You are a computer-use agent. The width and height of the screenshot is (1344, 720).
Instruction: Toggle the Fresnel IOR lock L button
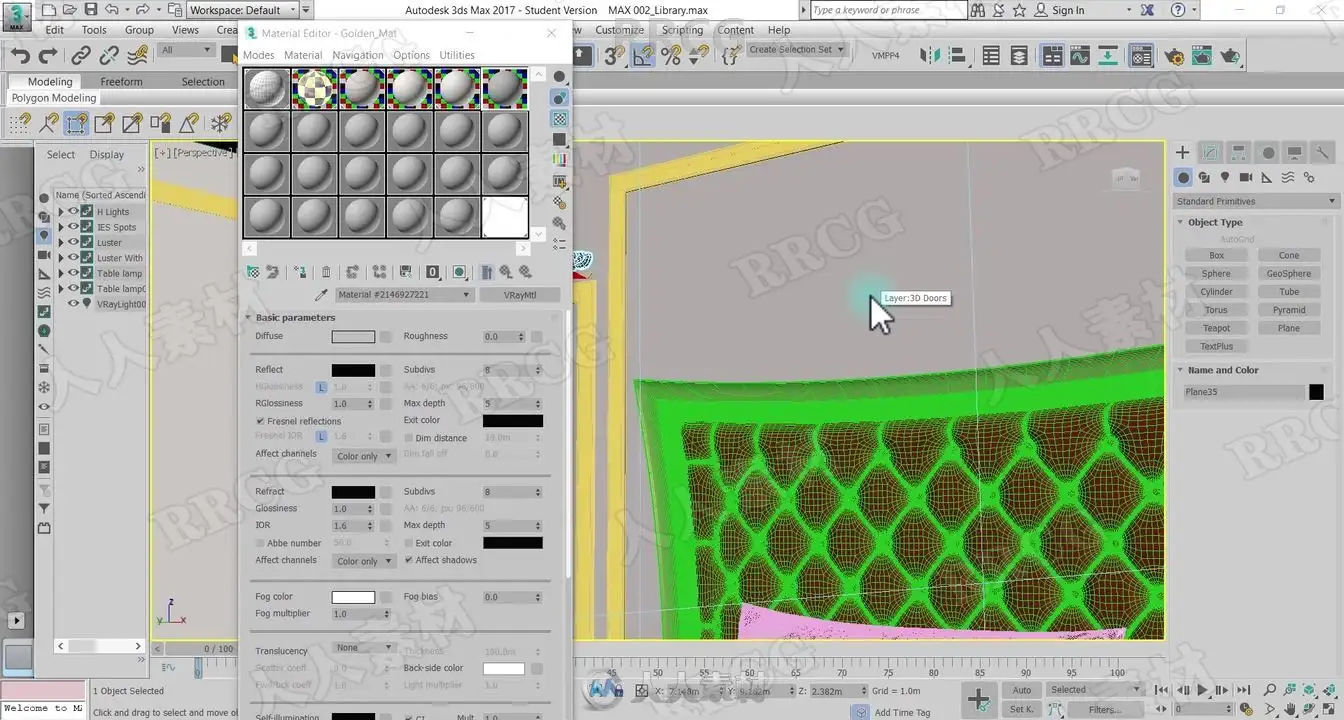pyautogui.click(x=322, y=437)
